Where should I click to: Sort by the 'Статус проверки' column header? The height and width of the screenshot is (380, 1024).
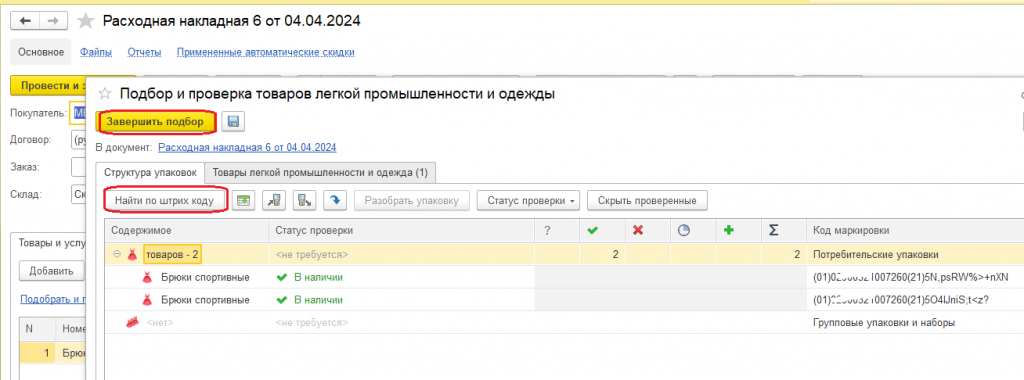coord(402,230)
